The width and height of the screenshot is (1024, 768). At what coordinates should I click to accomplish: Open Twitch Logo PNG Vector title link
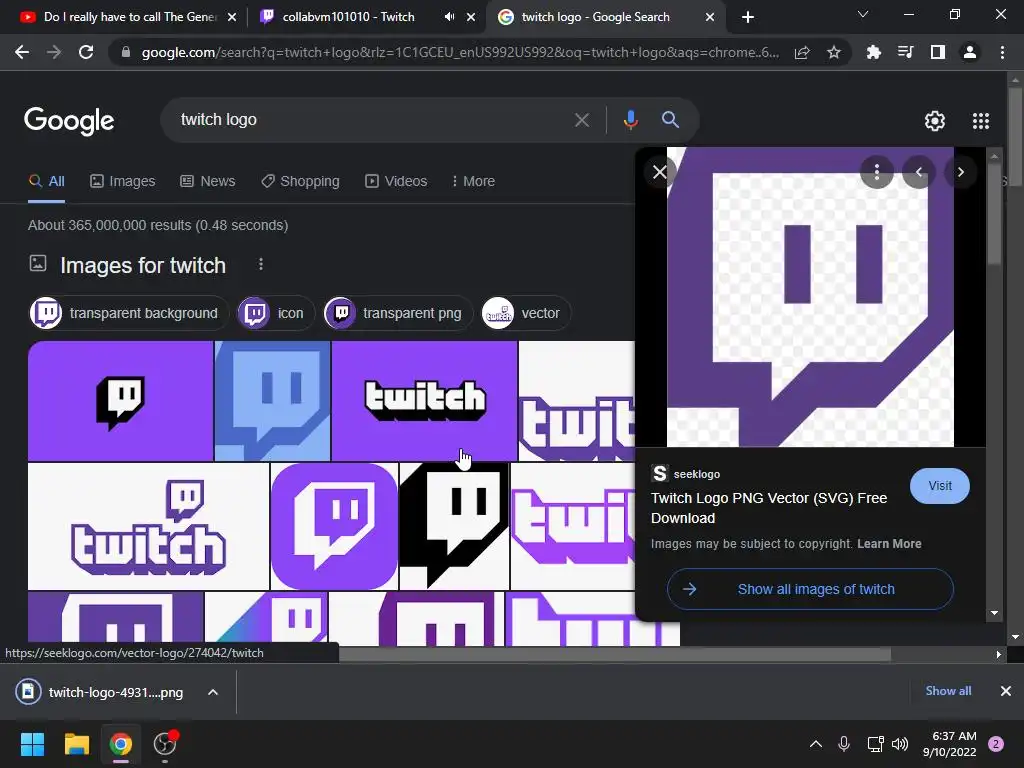point(769,508)
